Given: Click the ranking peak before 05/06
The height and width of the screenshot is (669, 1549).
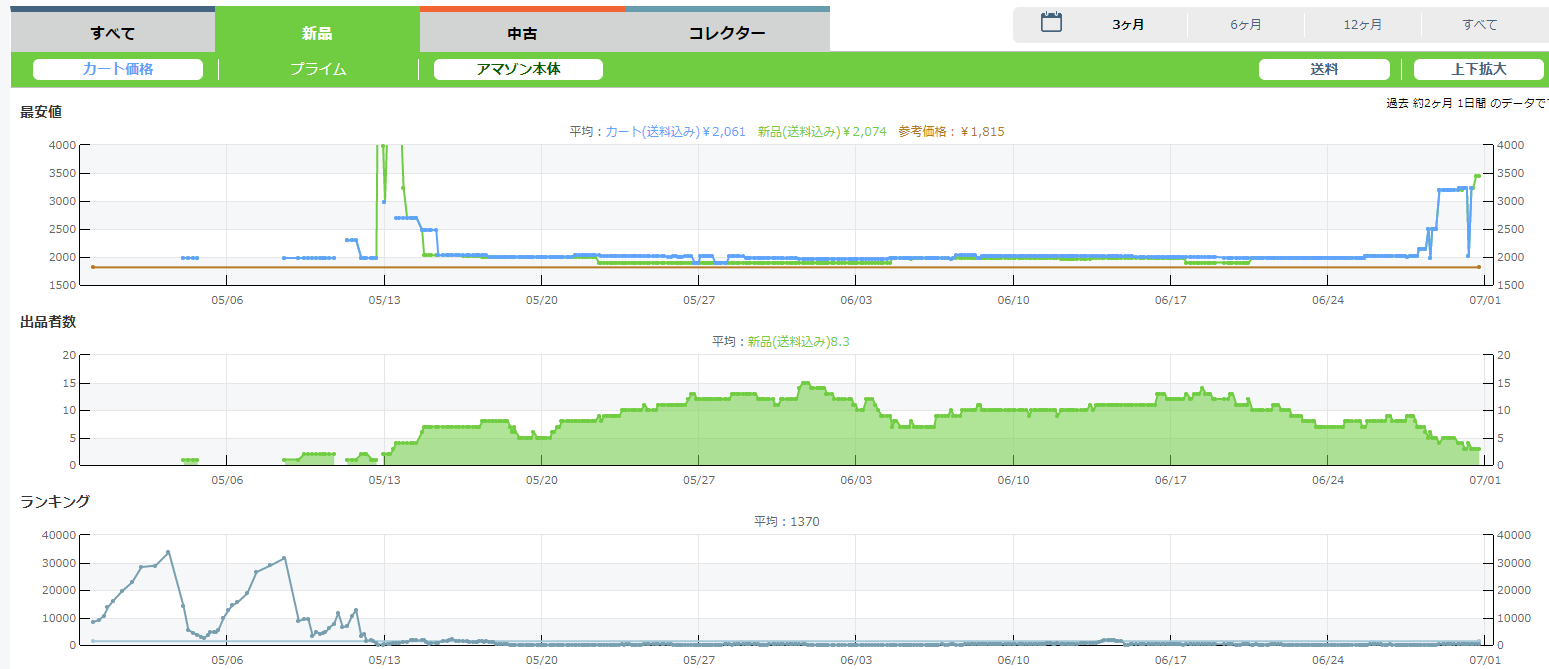Looking at the screenshot, I should click(168, 552).
